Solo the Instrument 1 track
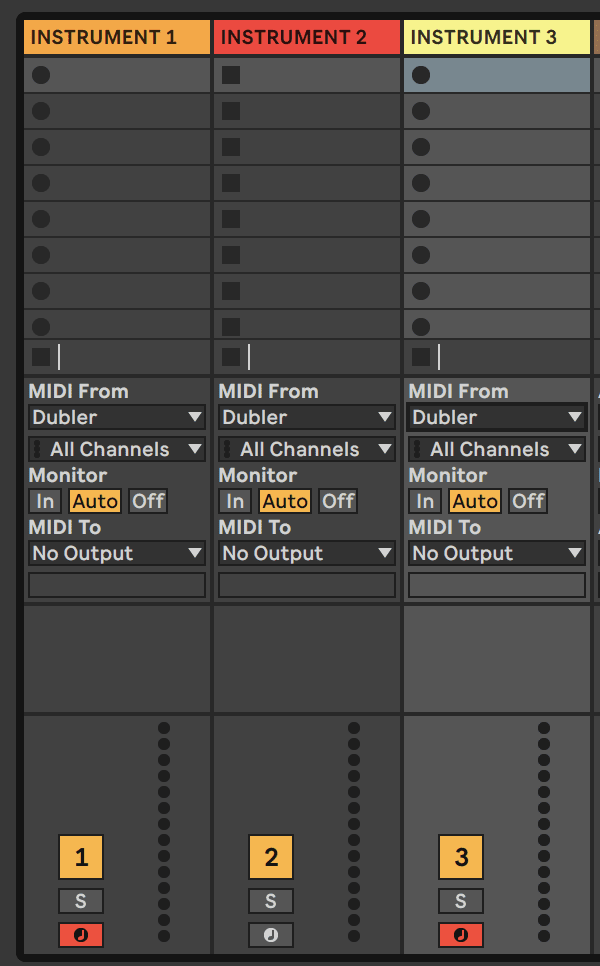Viewport: 600px width, 966px height. click(x=81, y=901)
